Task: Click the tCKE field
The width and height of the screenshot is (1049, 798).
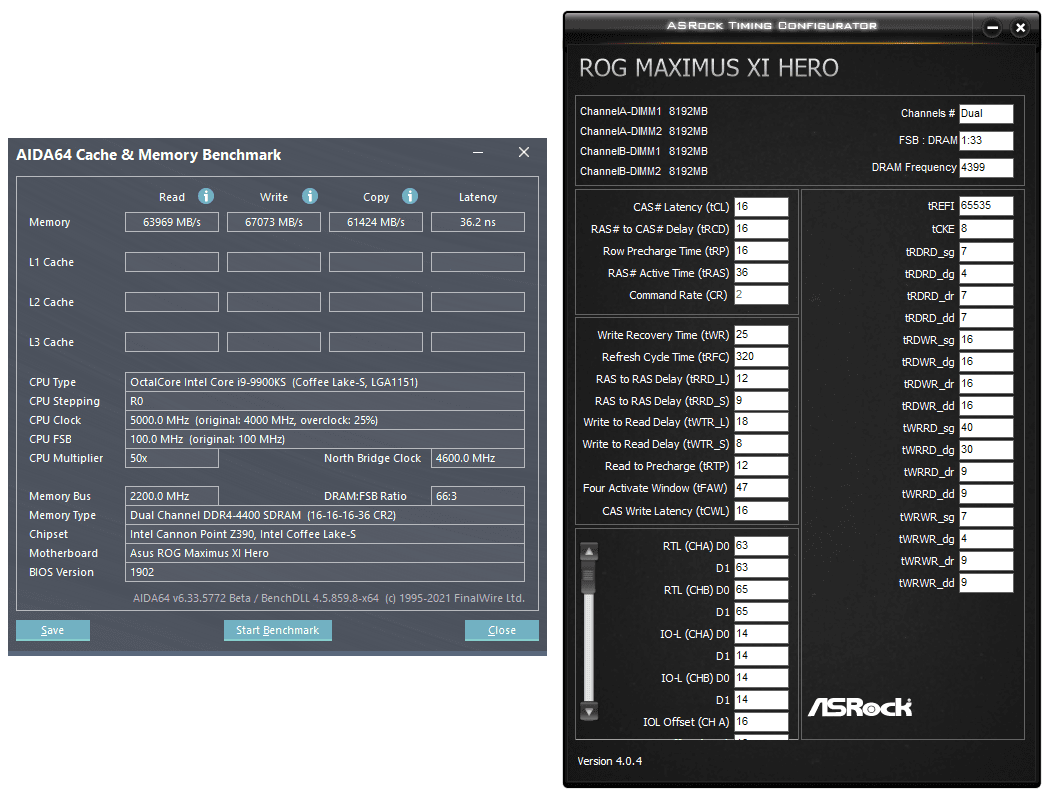Action: (986, 229)
